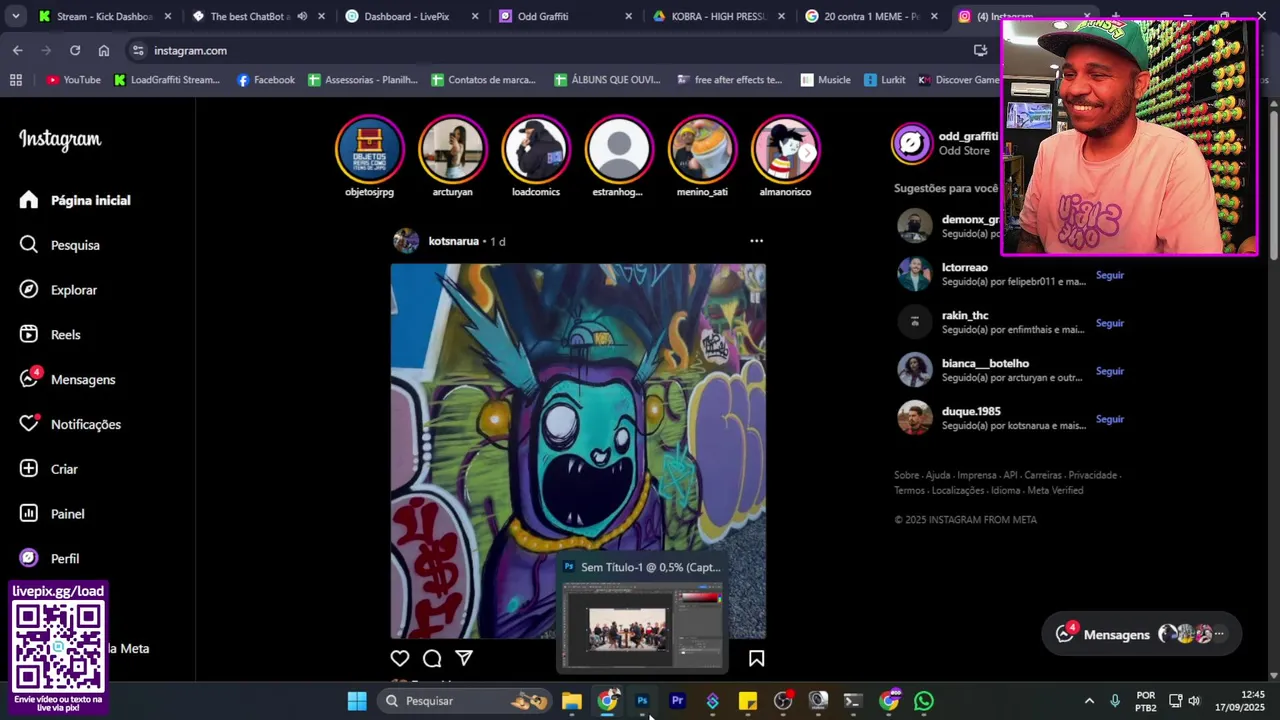Open Perfil in Instagram sidebar

[50, 558]
